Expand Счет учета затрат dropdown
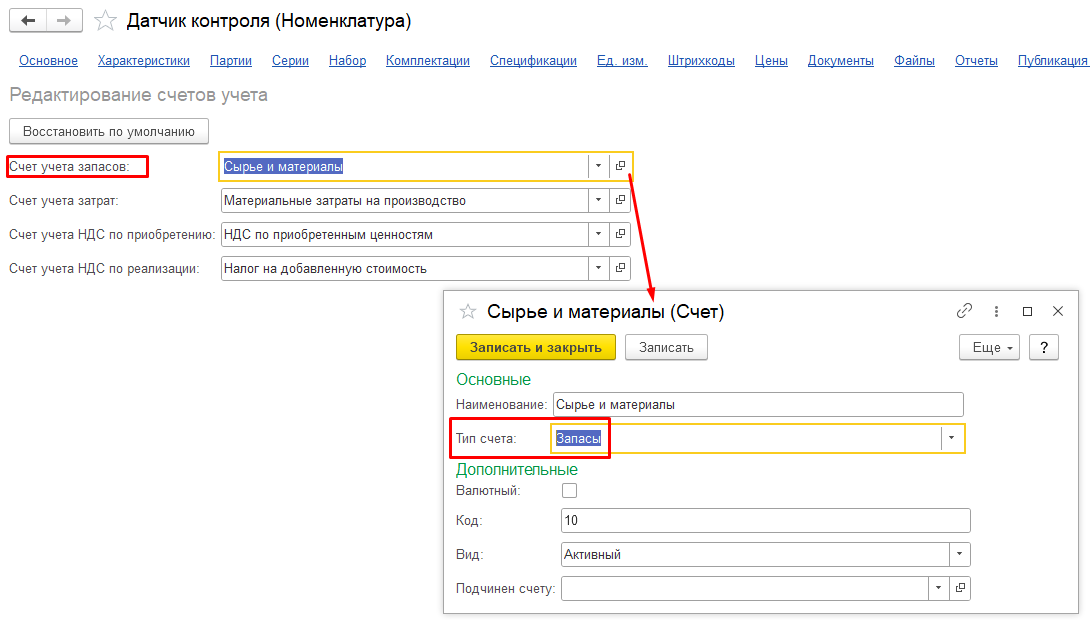This screenshot has height=620, width=1090. click(x=599, y=200)
